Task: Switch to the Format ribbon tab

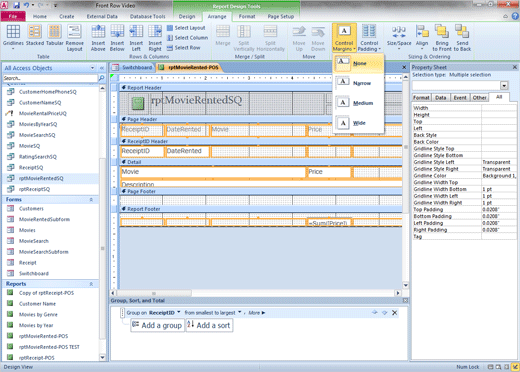Action: point(247,16)
